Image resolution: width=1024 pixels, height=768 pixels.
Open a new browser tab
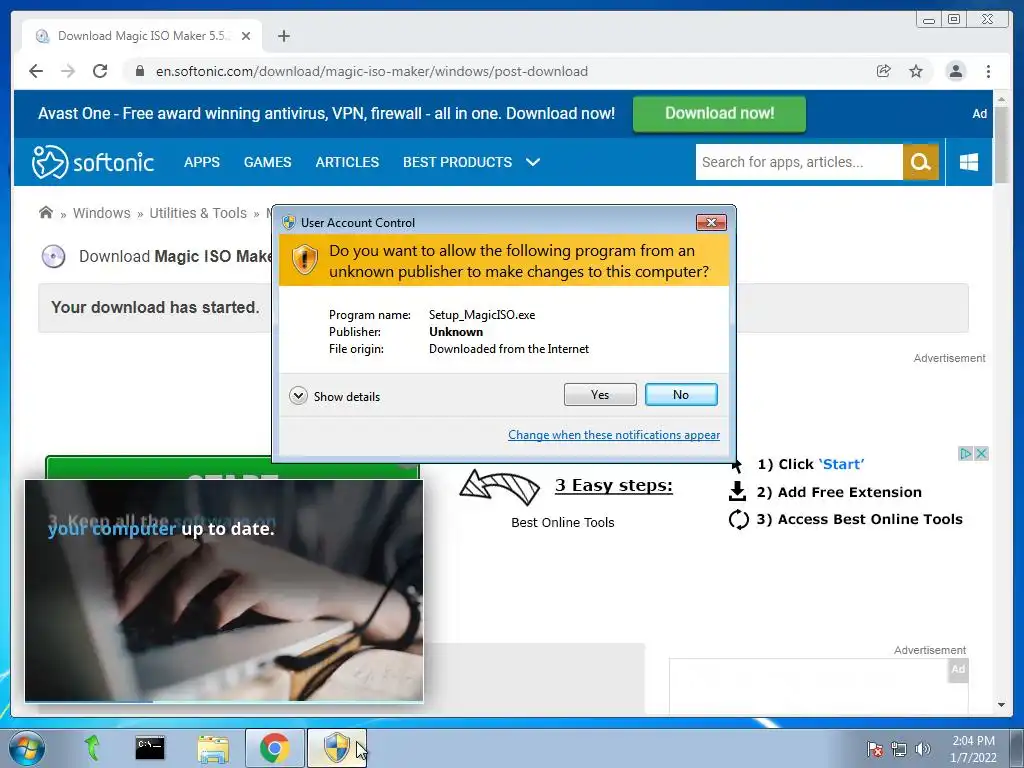click(x=283, y=36)
